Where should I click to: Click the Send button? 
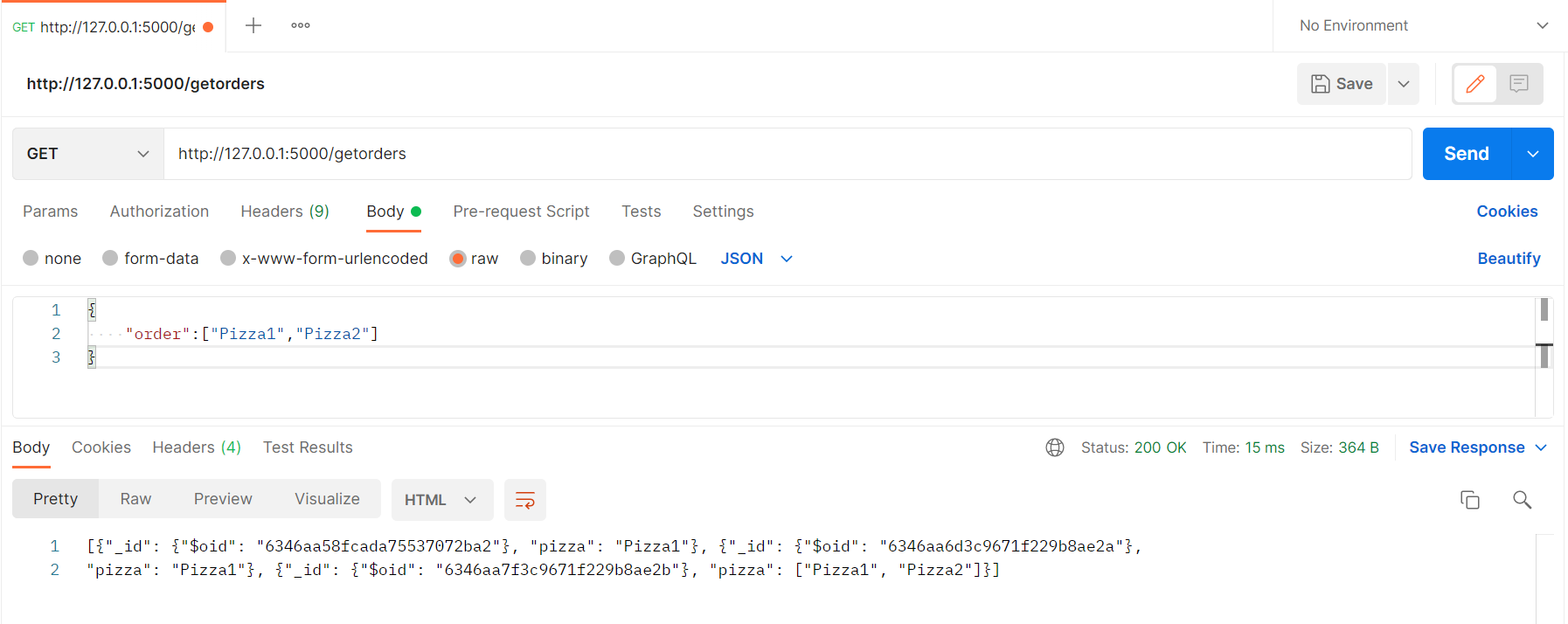click(1466, 153)
